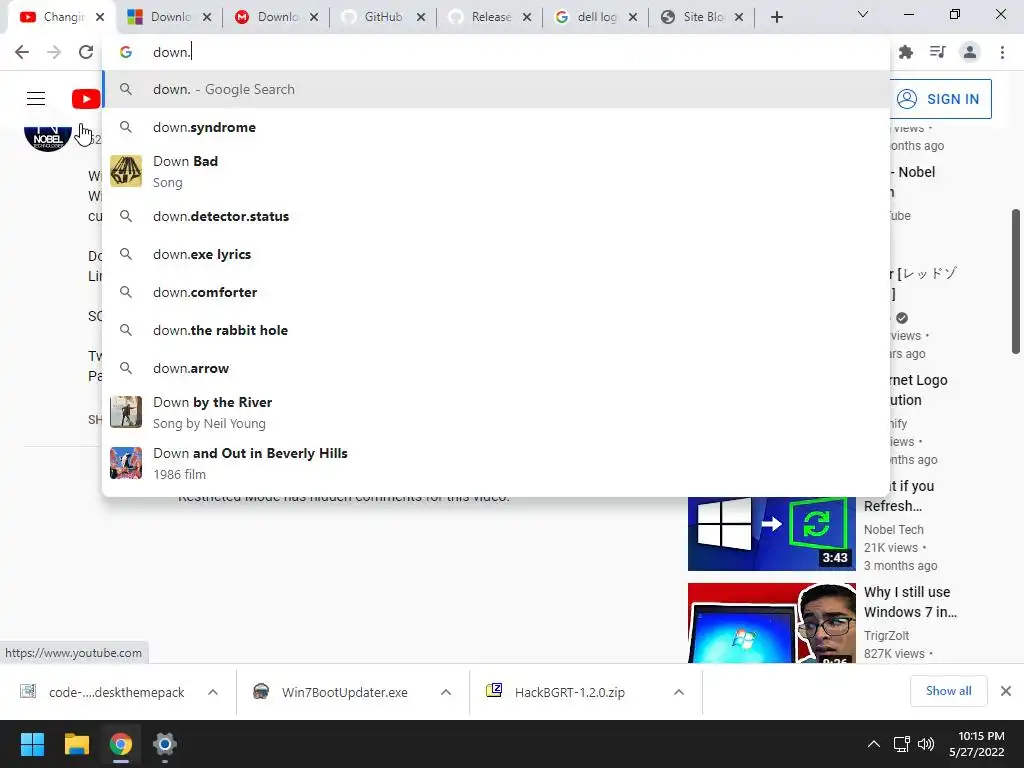Viewport: 1024px width, 768px height.
Task: Switch to the MEGA Download tab
Action: coord(276,17)
